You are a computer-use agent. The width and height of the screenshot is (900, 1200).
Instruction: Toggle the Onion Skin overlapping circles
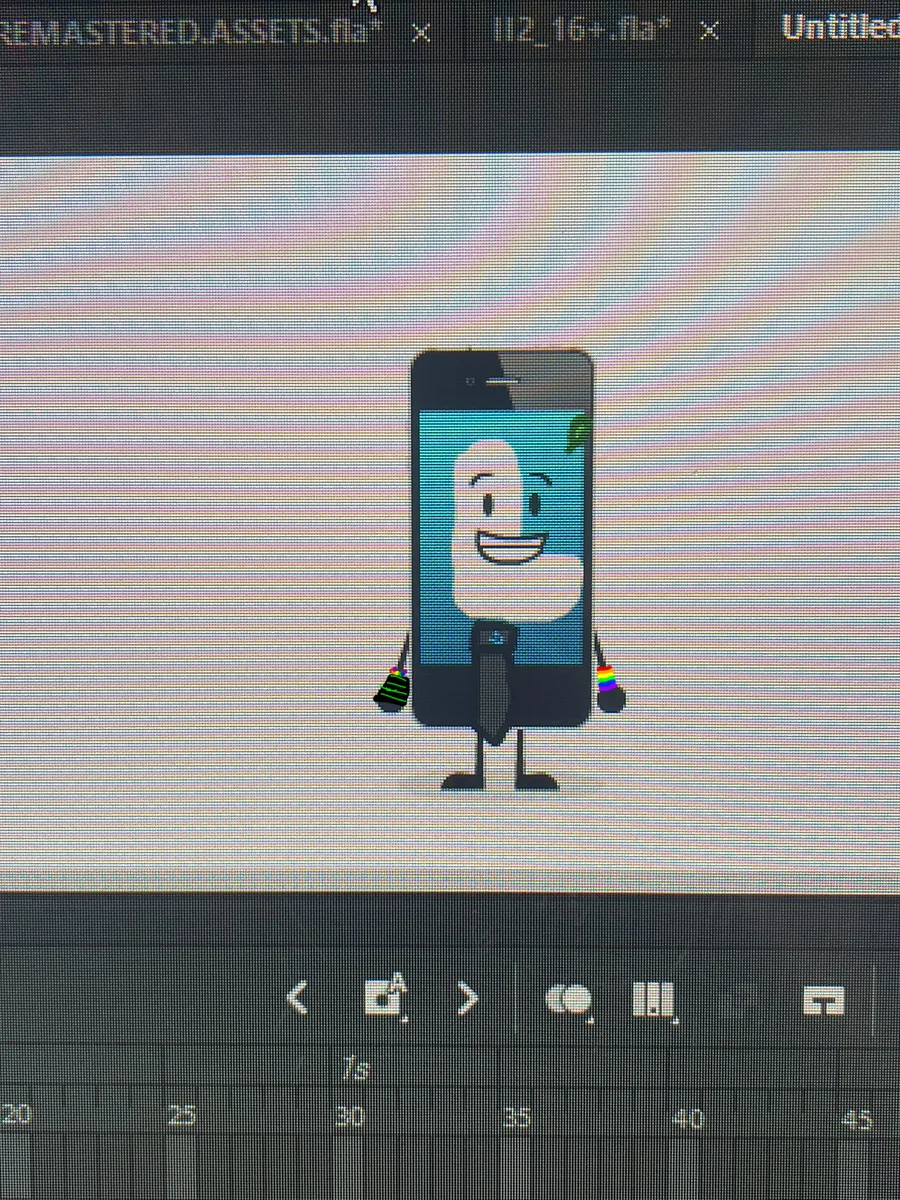pos(569,998)
